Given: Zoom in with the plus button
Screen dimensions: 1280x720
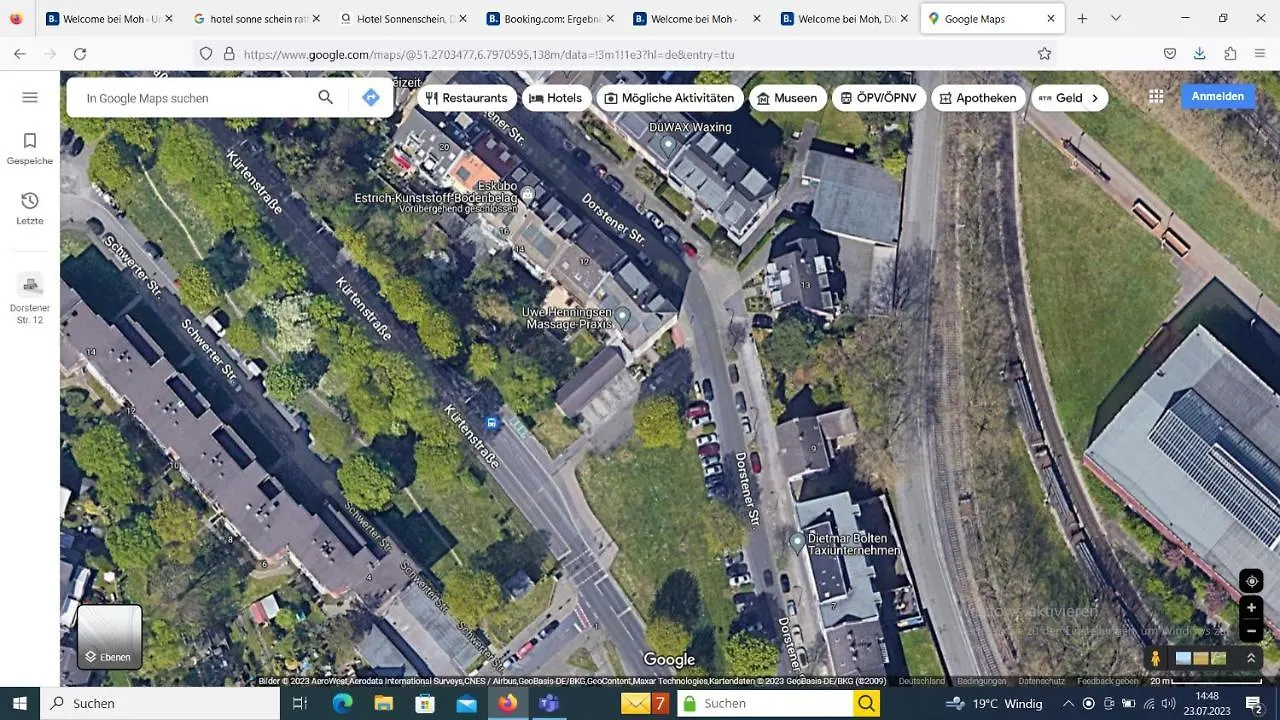Looking at the screenshot, I should tap(1251, 608).
